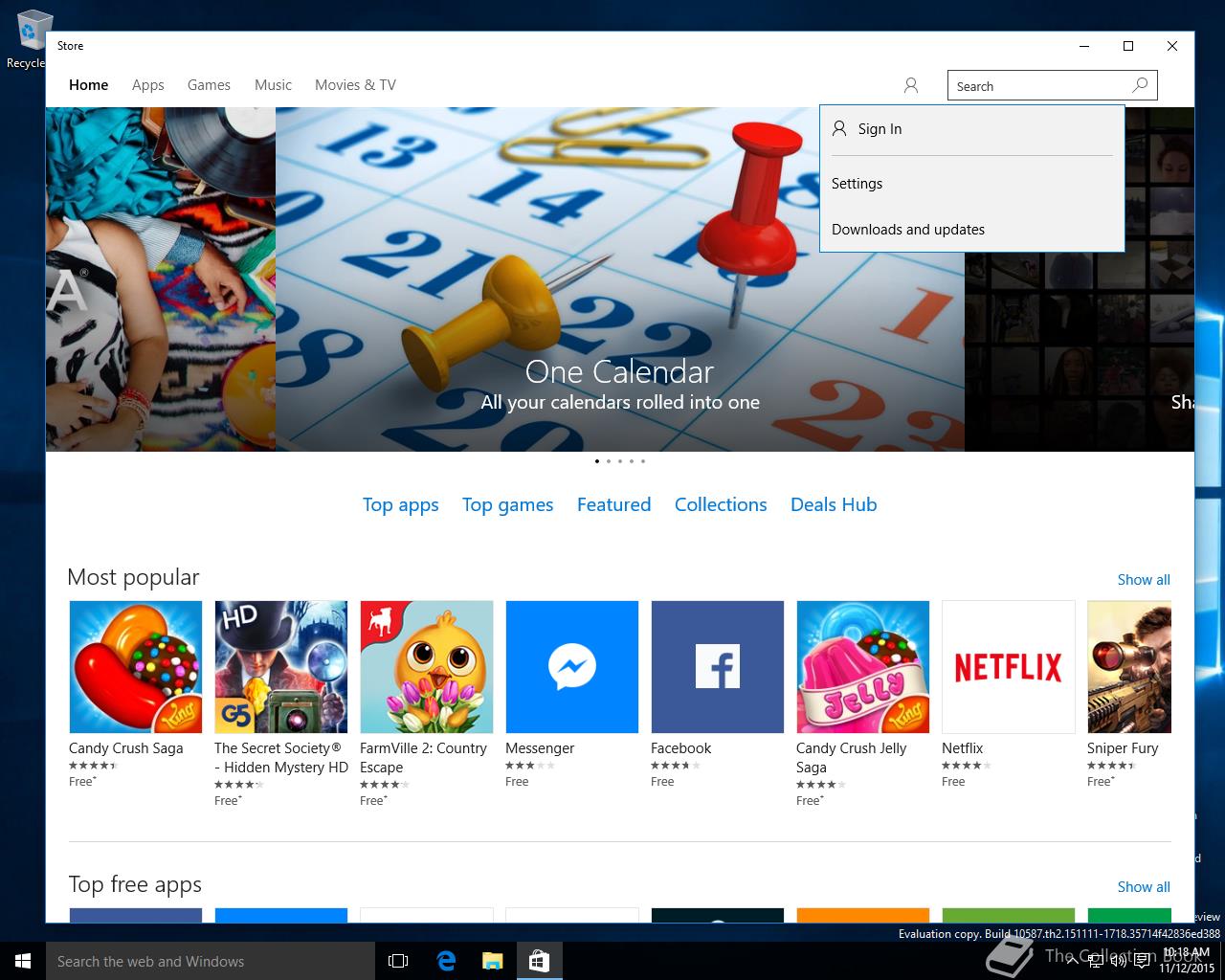This screenshot has width=1225, height=980.
Task: Open the Featured link
Action: click(x=613, y=504)
